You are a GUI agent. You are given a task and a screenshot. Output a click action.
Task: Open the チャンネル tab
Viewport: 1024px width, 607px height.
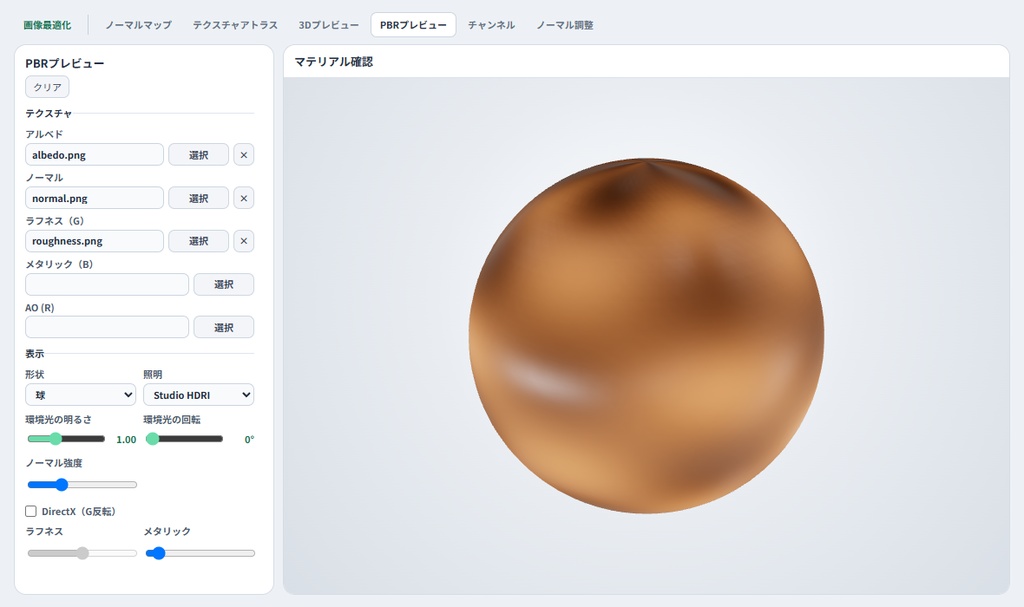tap(491, 25)
